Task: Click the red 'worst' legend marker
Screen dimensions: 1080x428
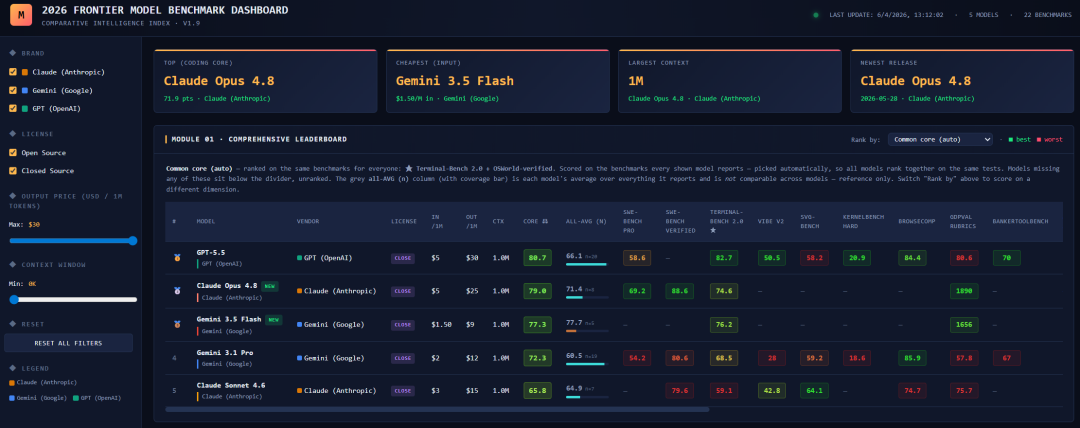Action: 1039,140
